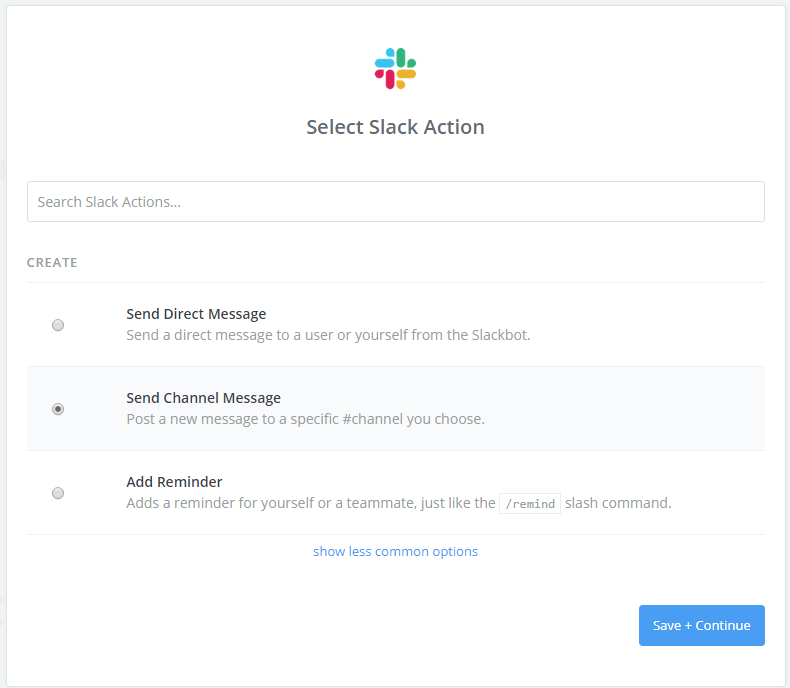Image resolution: width=790 pixels, height=688 pixels.
Task: Click the Send Channel Message title
Action: (204, 398)
